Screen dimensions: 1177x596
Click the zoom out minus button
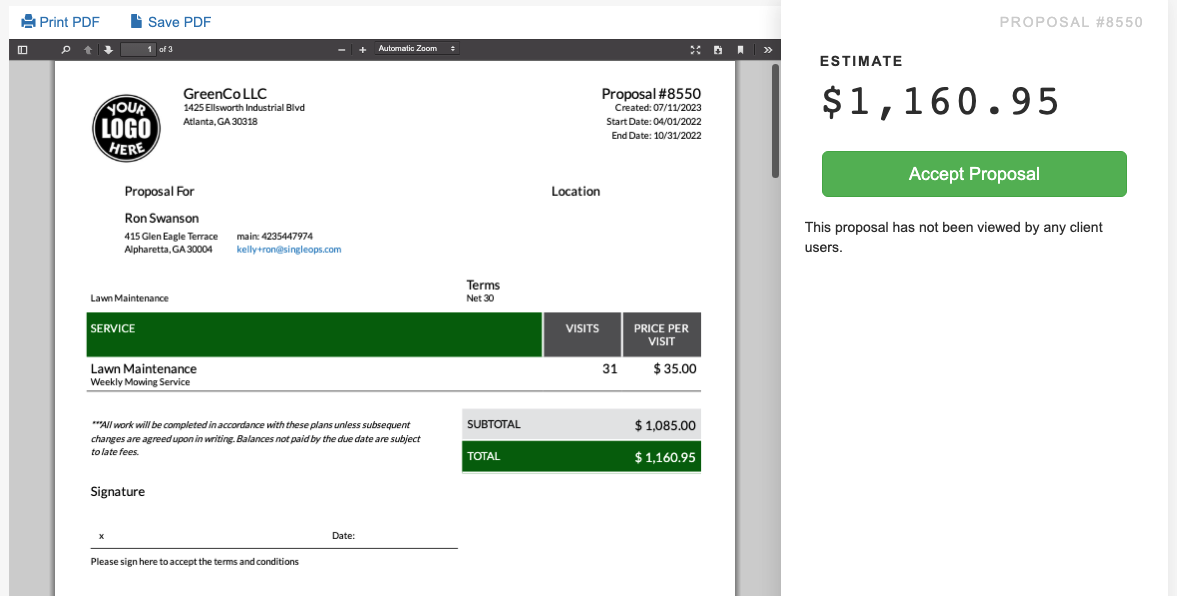point(342,49)
